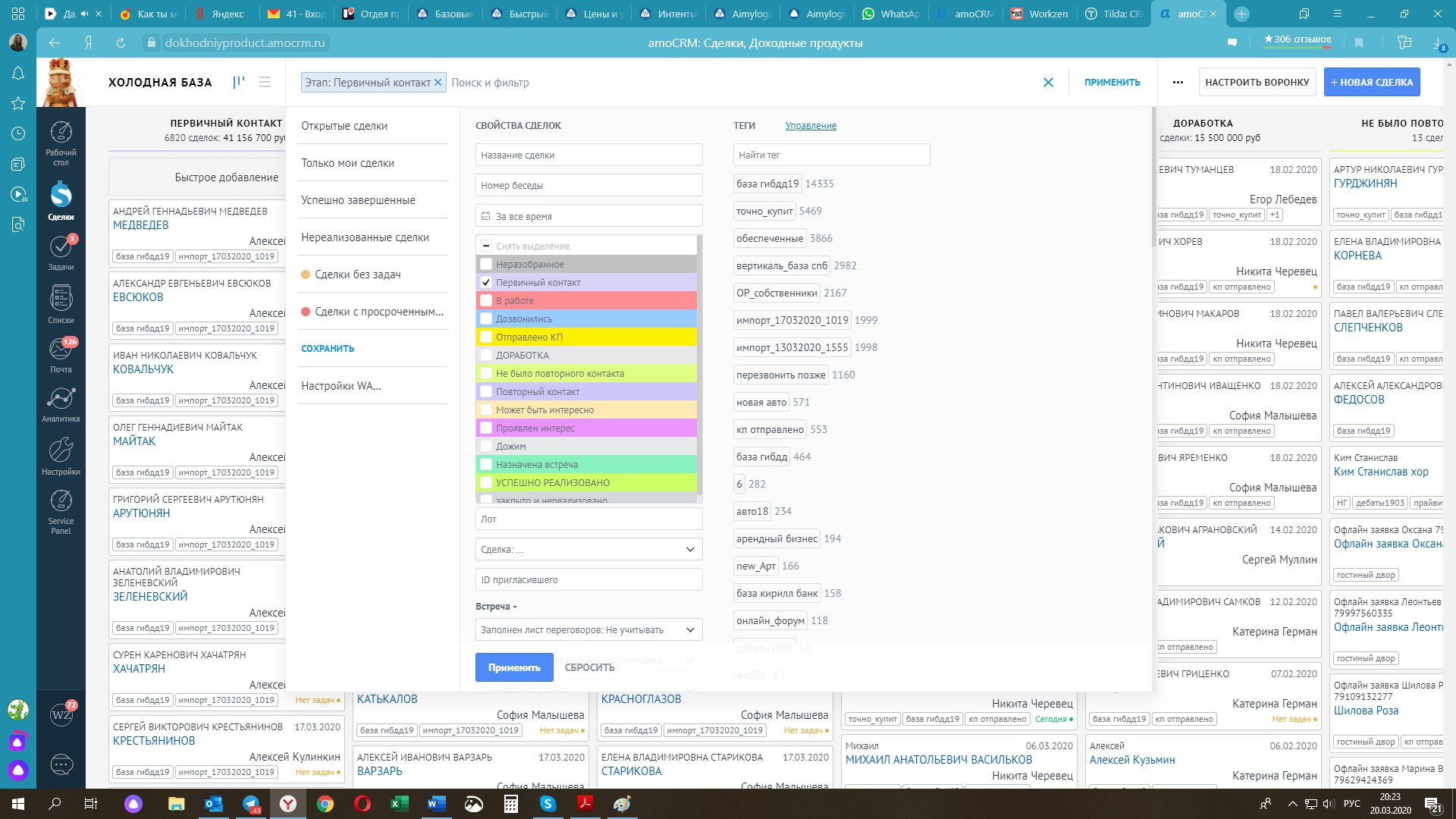Screen dimensions: 1456x819
Task: Click the search input field for tags
Action: pos(830,155)
